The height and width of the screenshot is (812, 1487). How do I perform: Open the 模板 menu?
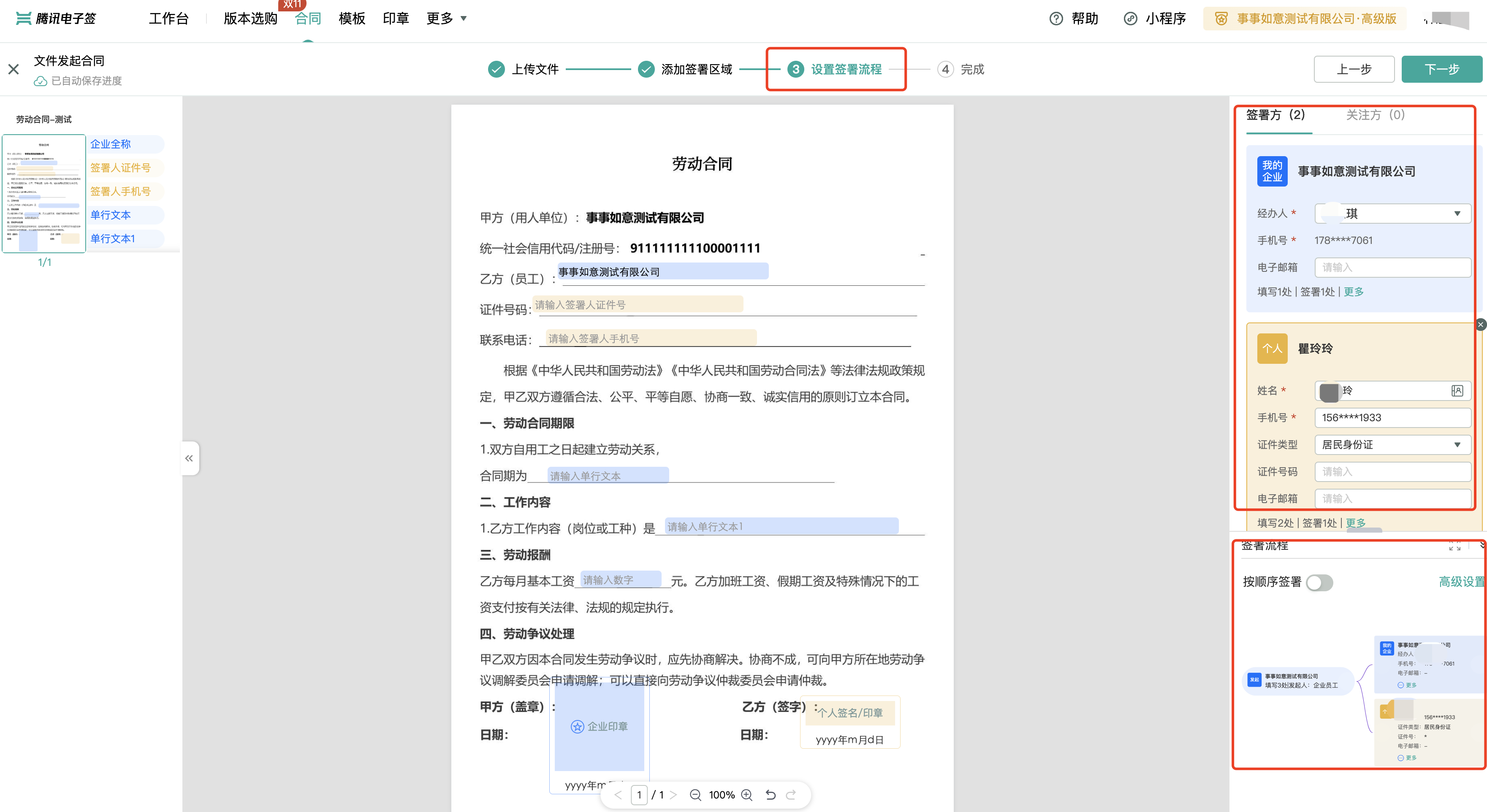352,19
